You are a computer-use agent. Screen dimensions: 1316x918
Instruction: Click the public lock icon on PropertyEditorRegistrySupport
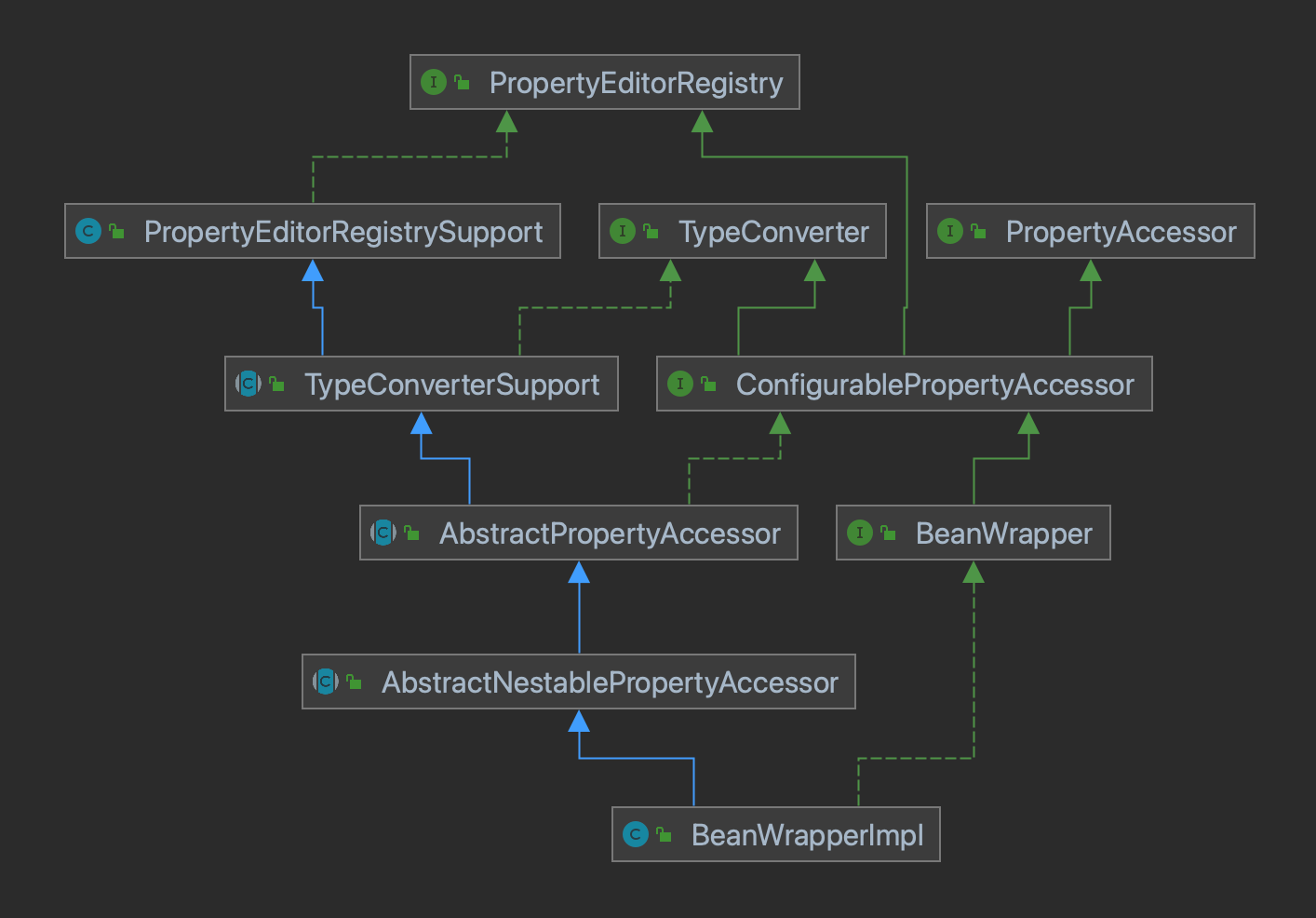click(x=116, y=232)
